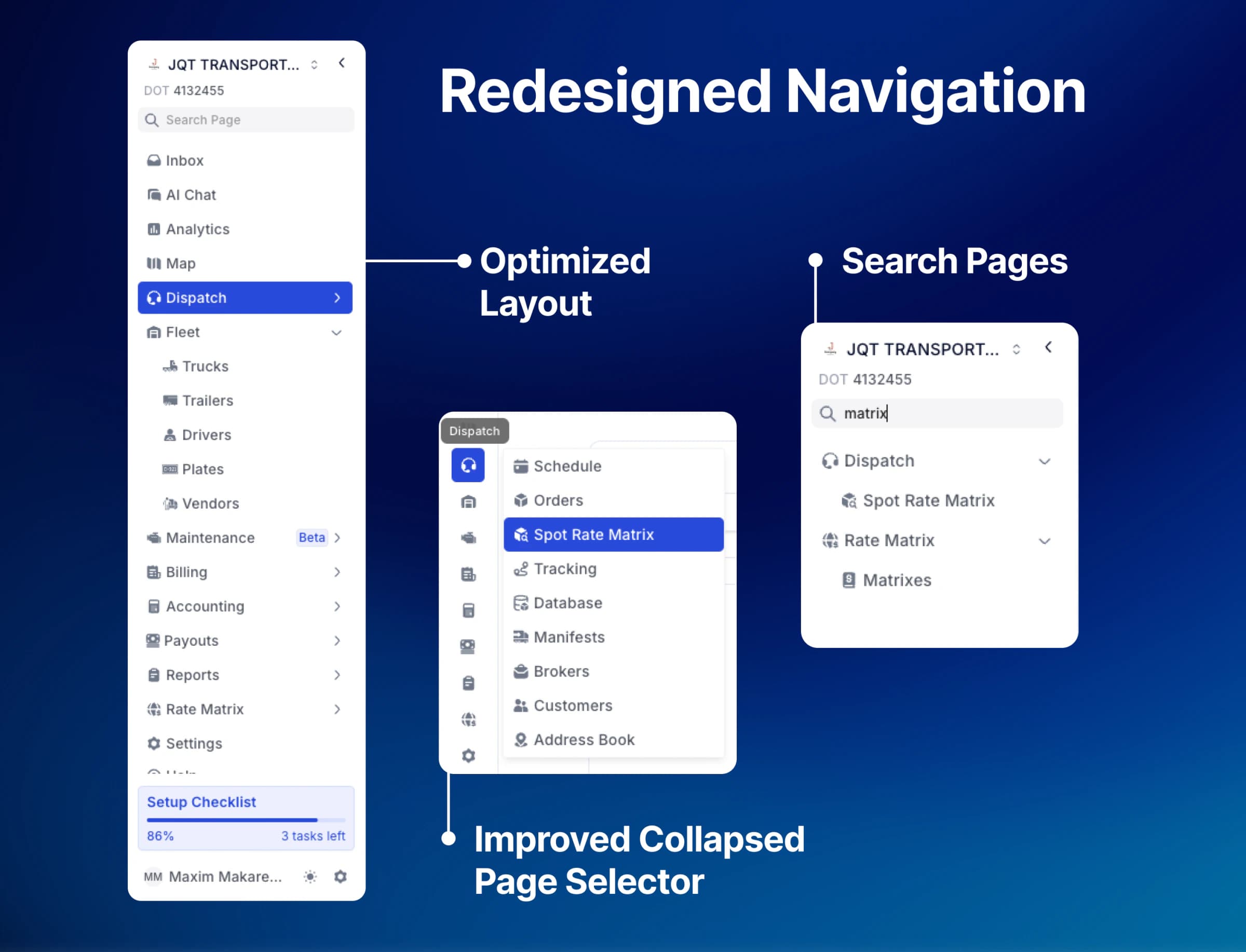
Task: Expand Rate Matrix chevron in left sidebar
Action: [337, 710]
